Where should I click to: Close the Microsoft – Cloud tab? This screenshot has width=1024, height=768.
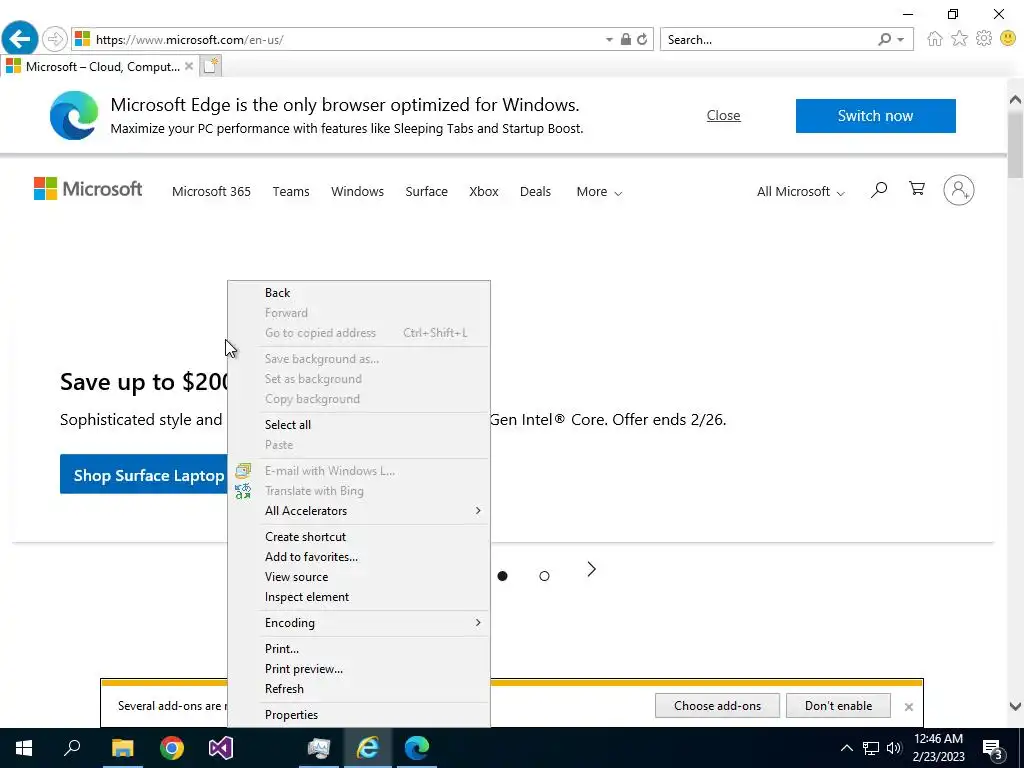pos(189,66)
